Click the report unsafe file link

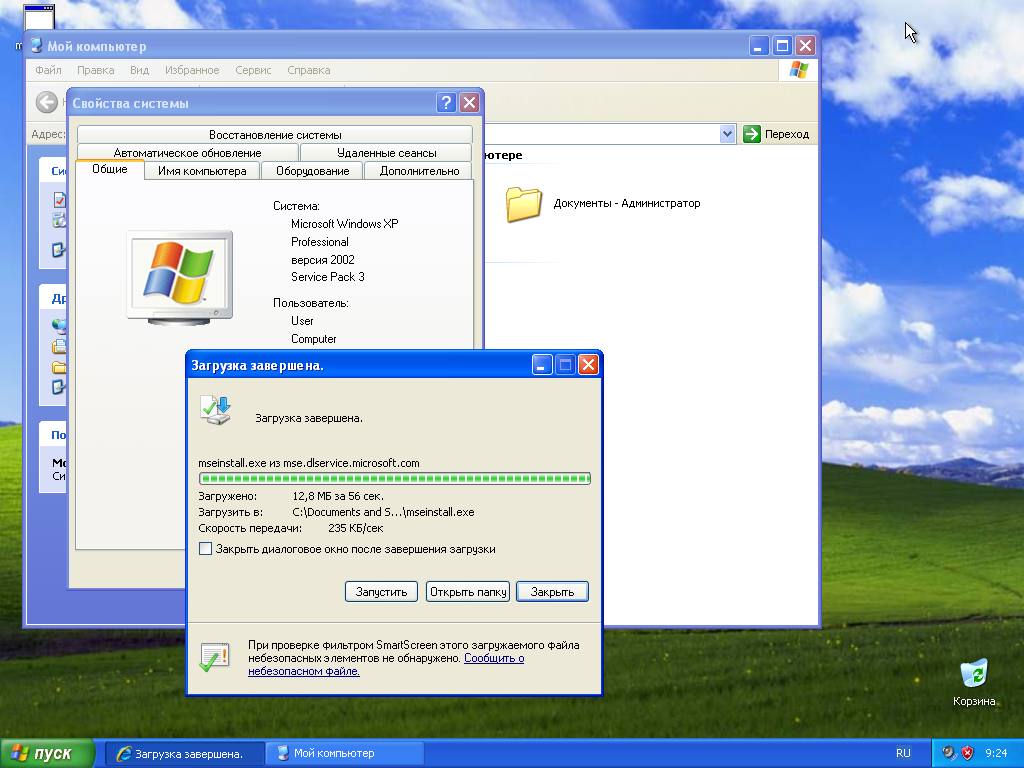point(494,659)
